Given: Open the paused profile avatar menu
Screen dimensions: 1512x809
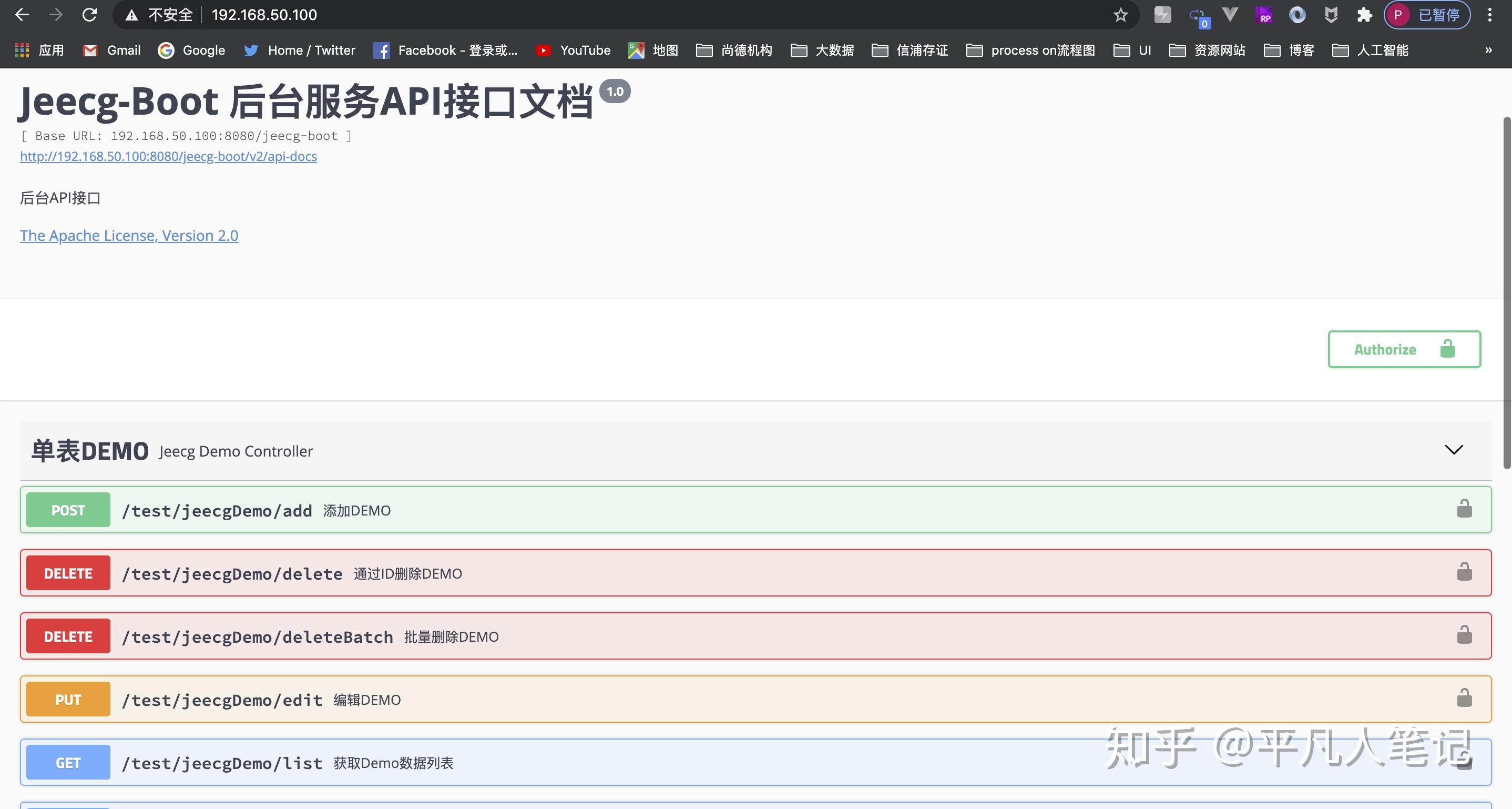Looking at the screenshot, I should tap(1426, 14).
